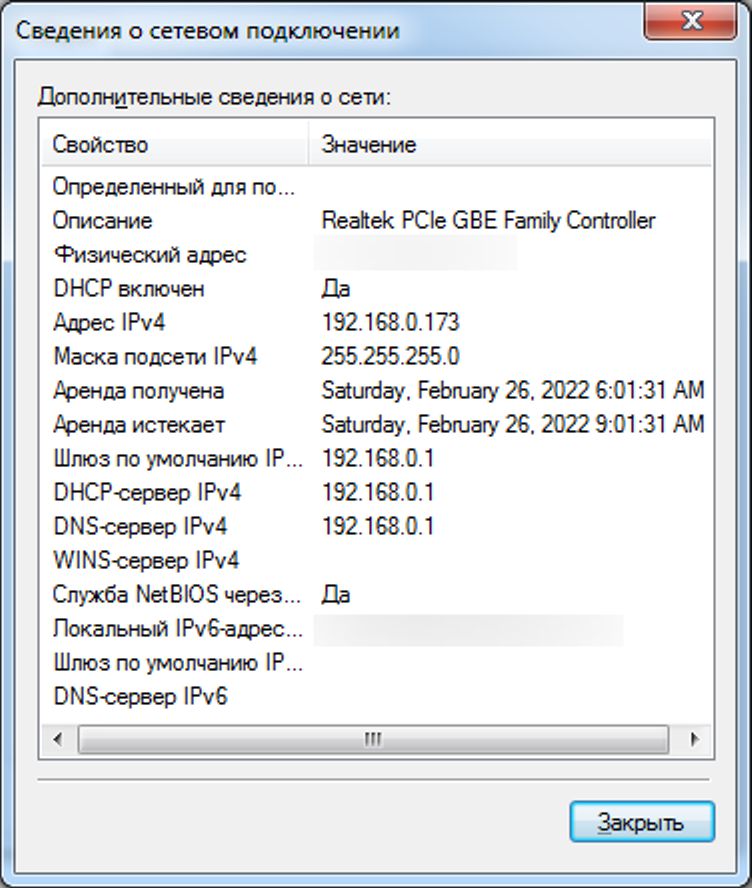
Task: Select the Маска подсети IPv4 row
Action: (155, 357)
